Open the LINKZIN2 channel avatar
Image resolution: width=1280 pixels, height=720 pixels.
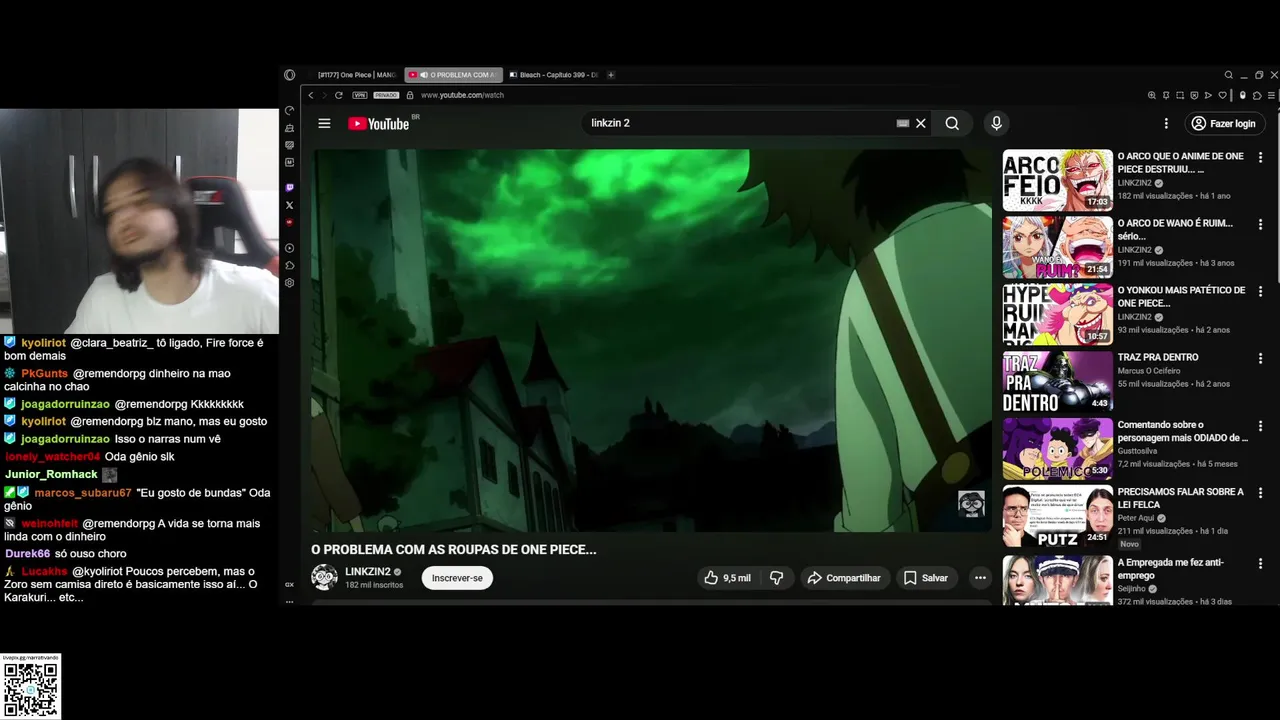pos(324,577)
